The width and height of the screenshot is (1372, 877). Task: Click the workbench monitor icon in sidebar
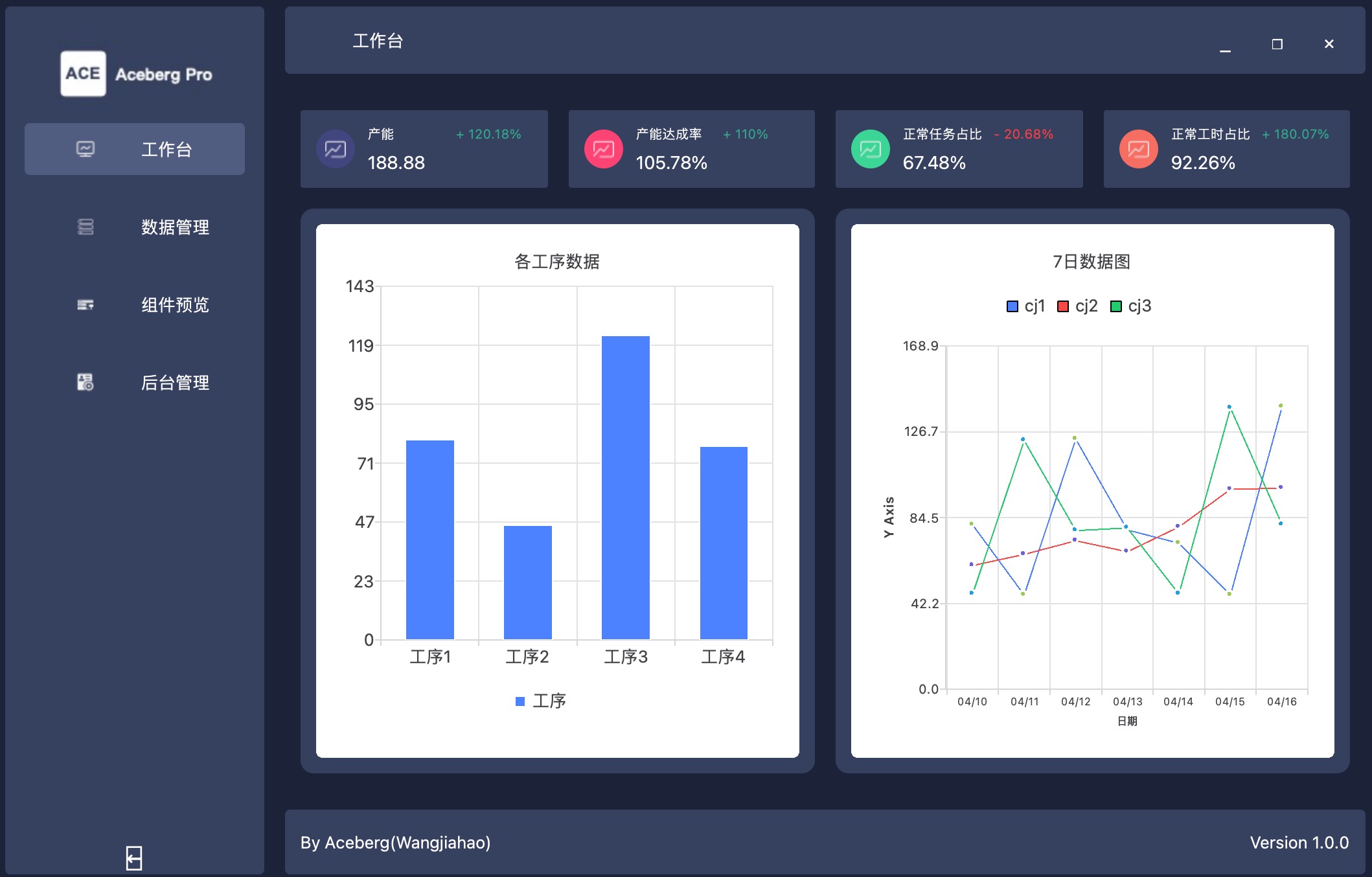click(x=86, y=149)
